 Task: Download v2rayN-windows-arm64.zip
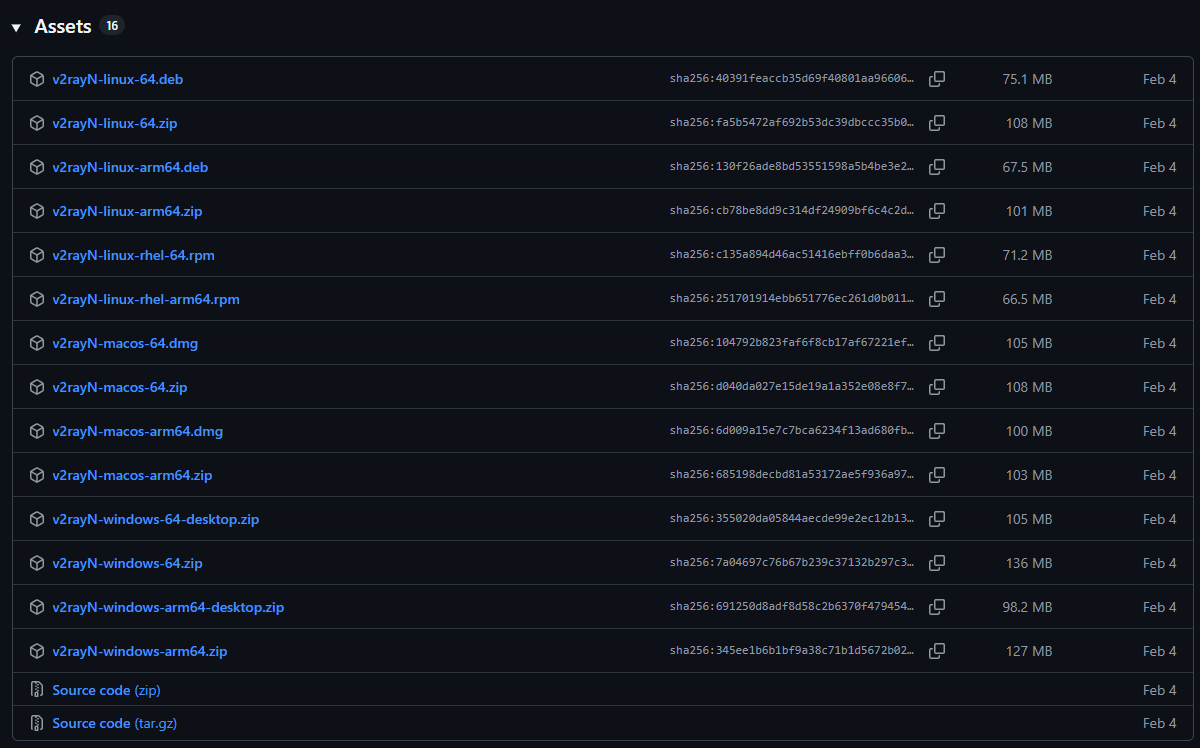(x=140, y=651)
